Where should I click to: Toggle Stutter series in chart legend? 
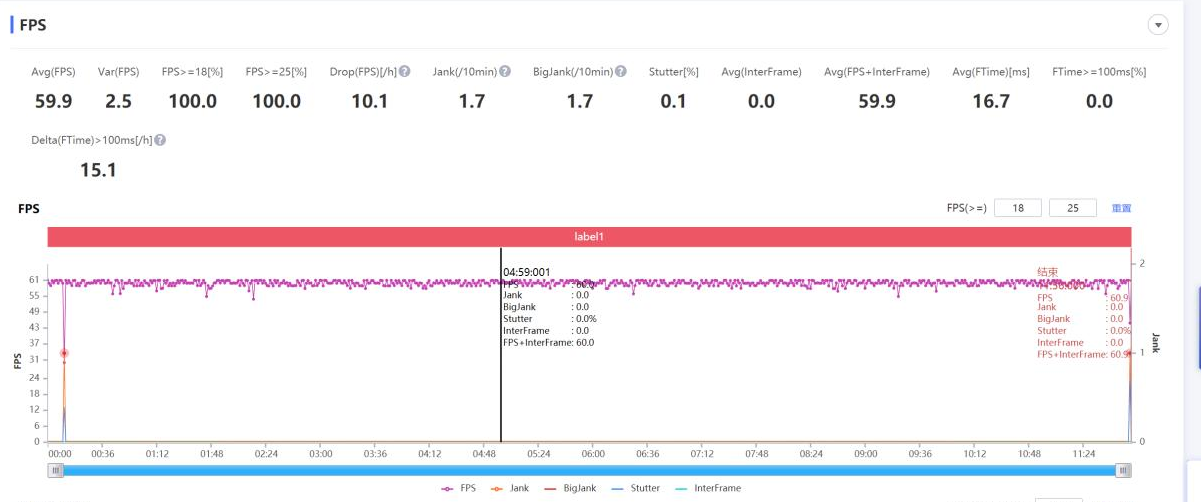click(x=636, y=488)
